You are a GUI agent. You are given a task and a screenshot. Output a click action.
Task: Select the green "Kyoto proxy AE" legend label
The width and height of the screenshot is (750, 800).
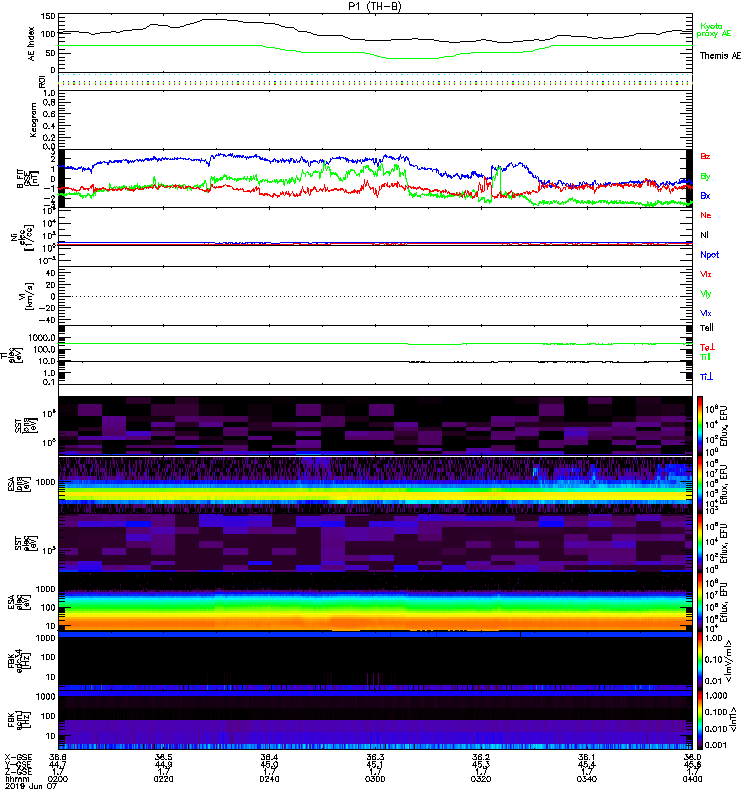tap(714, 30)
